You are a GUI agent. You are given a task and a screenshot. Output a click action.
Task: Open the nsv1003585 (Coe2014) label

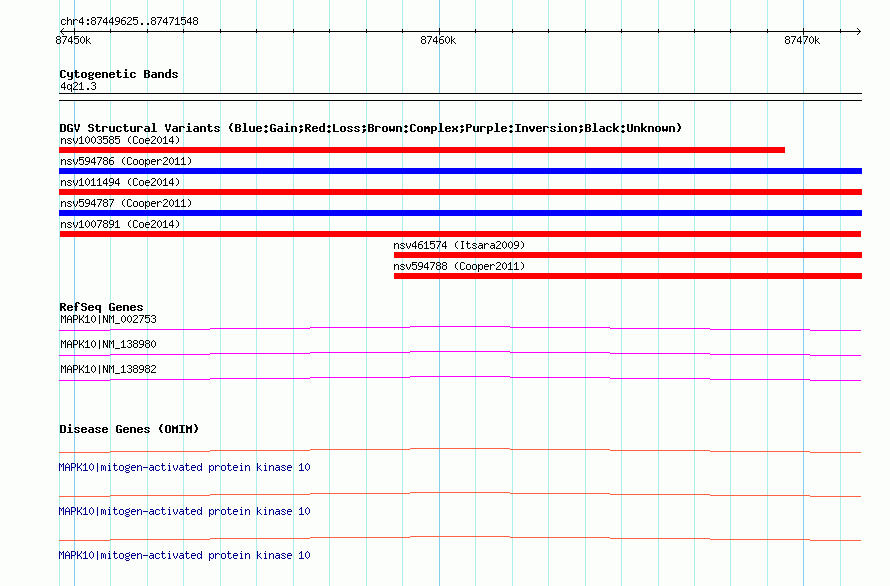(x=120, y=140)
